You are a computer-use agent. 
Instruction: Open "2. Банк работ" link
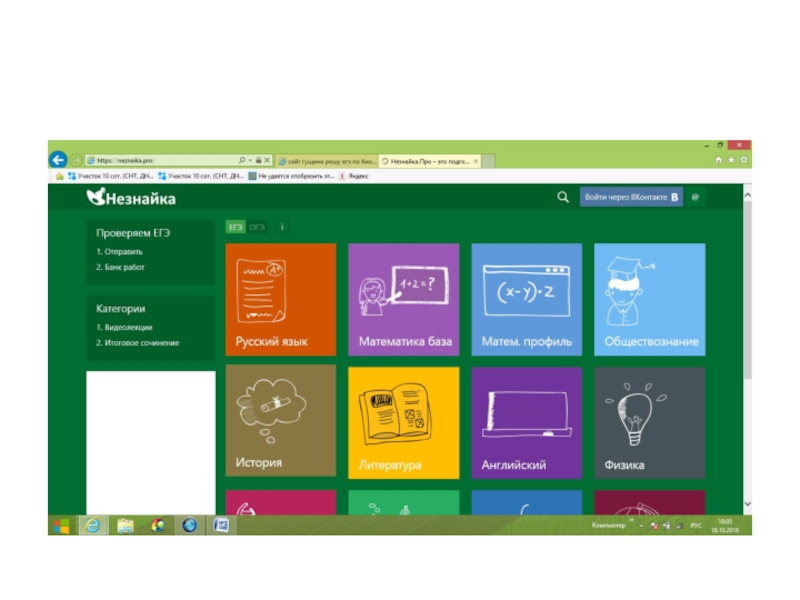point(120,267)
